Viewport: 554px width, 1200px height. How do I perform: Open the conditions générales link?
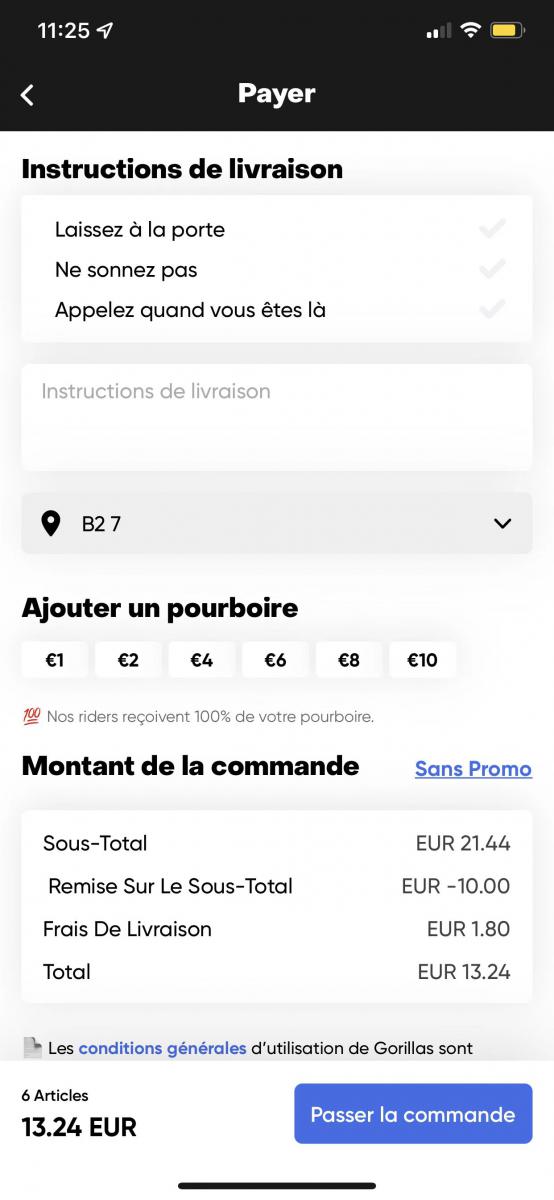(162, 1048)
